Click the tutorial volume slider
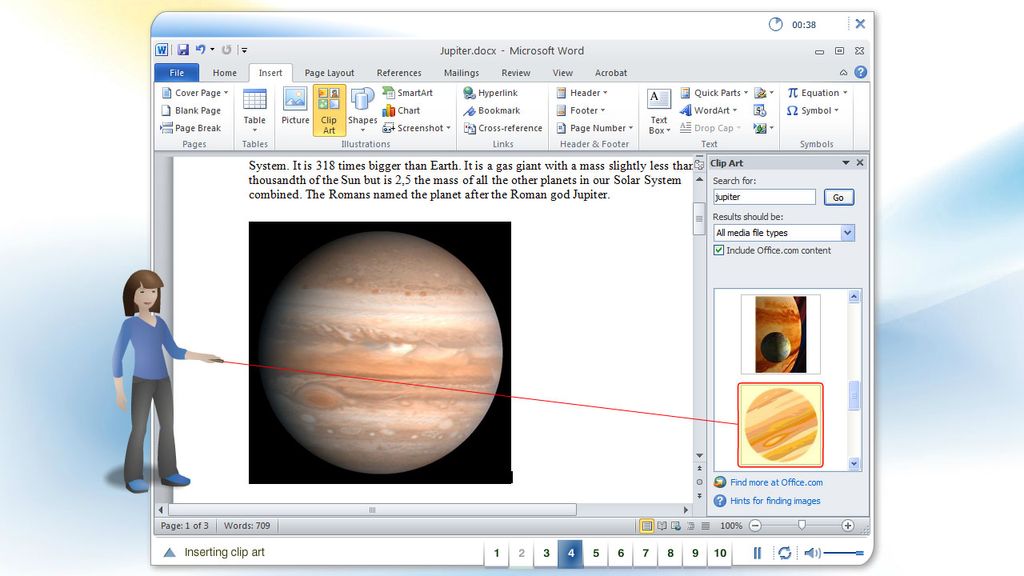 point(844,553)
